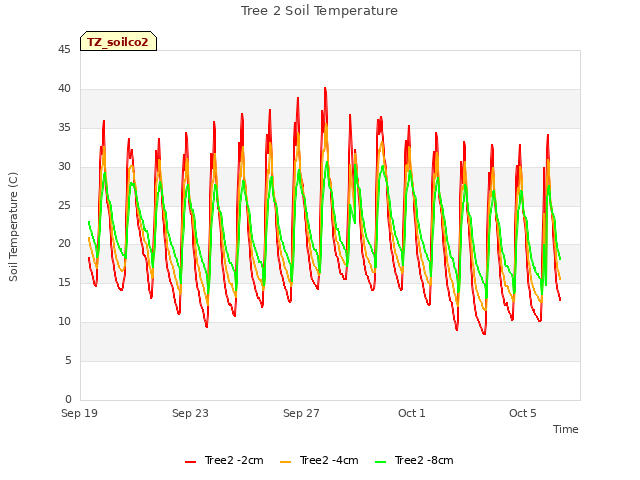The width and height of the screenshot is (640, 480).
Task: Click the 25 y-axis tick label
Action: [64, 205]
